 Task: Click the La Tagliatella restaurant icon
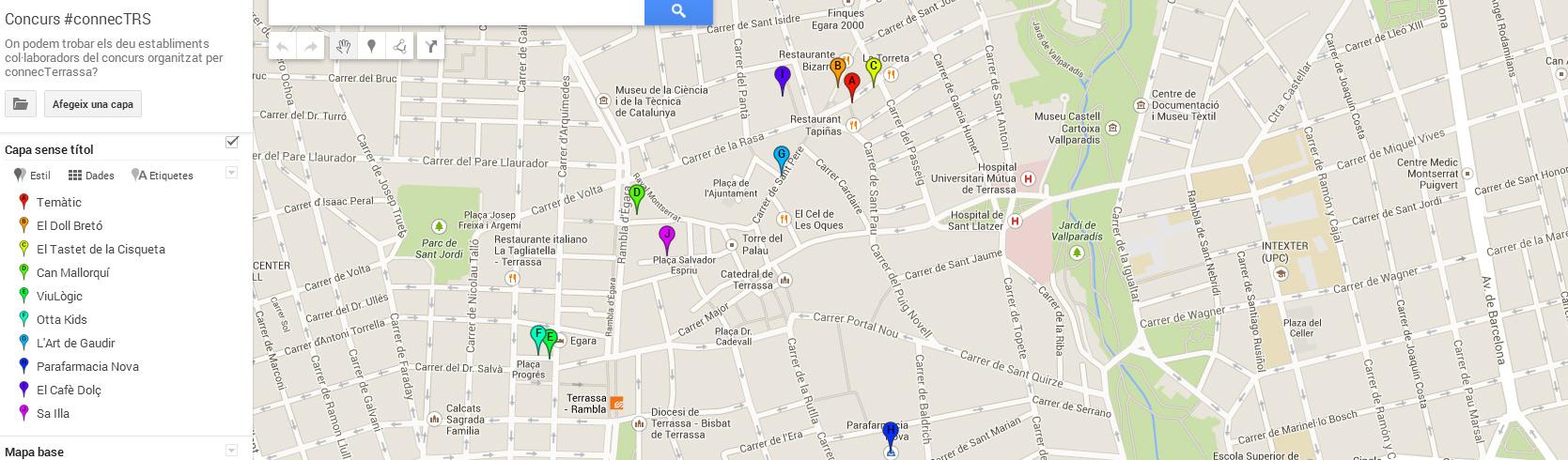coord(512,278)
